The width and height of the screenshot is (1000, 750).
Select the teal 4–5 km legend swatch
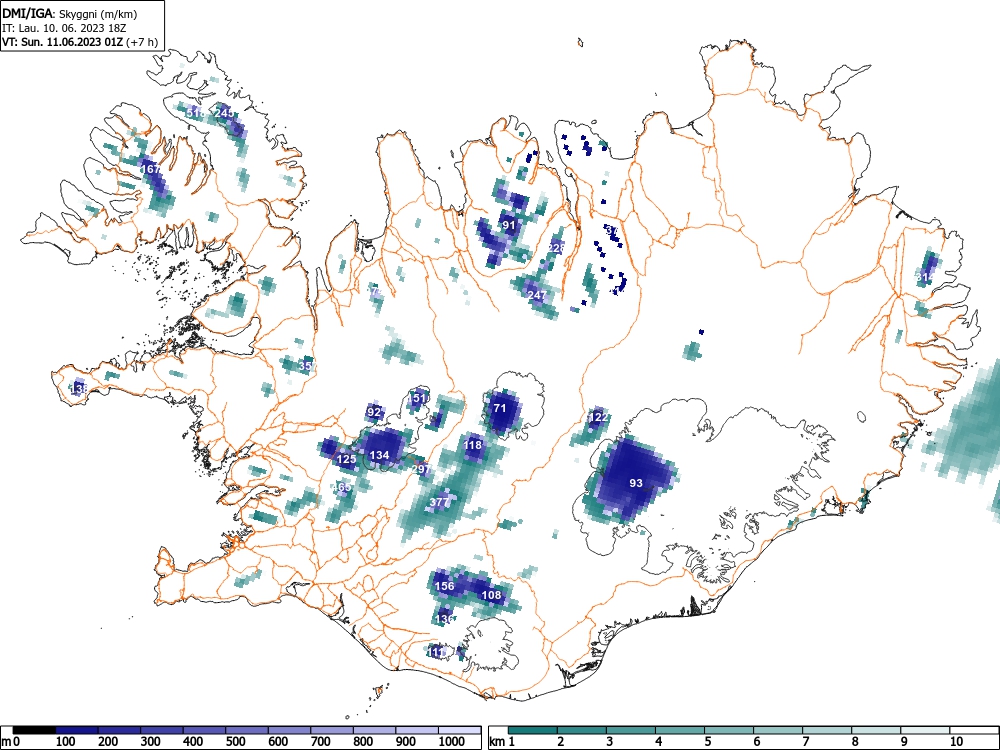click(x=680, y=730)
